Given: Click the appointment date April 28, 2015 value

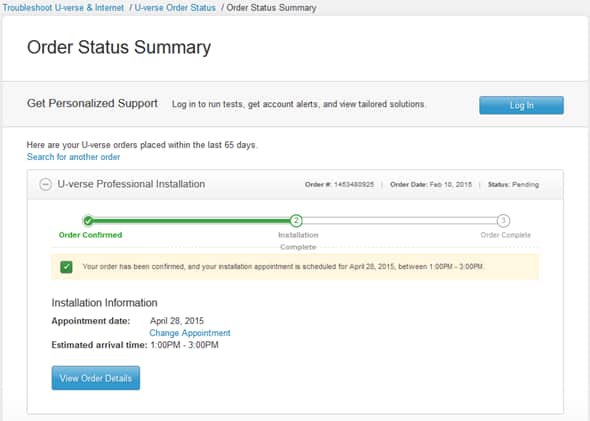Looking at the screenshot, I should 176,321.
